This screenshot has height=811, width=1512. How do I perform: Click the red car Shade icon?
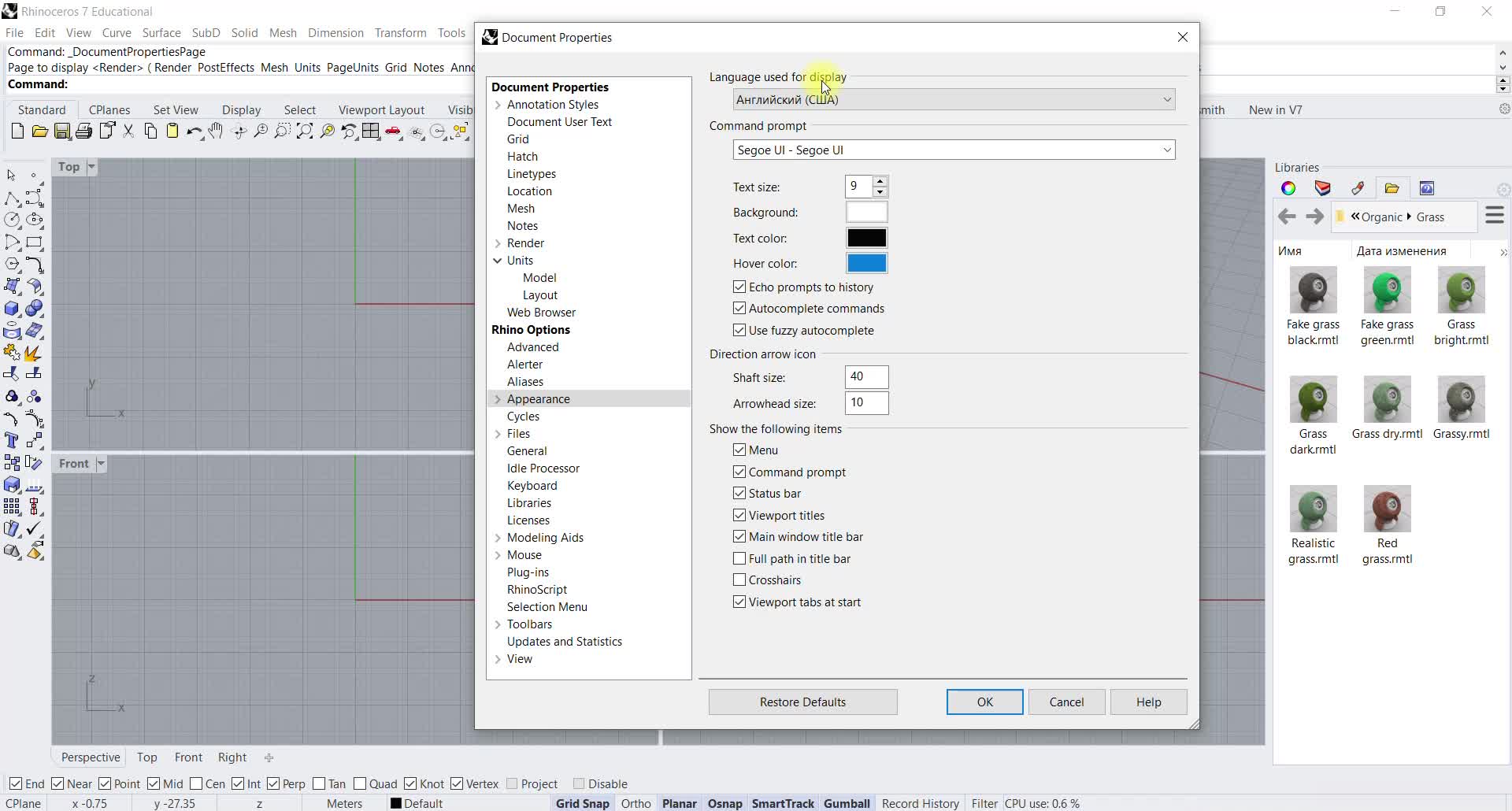pos(394,131)
